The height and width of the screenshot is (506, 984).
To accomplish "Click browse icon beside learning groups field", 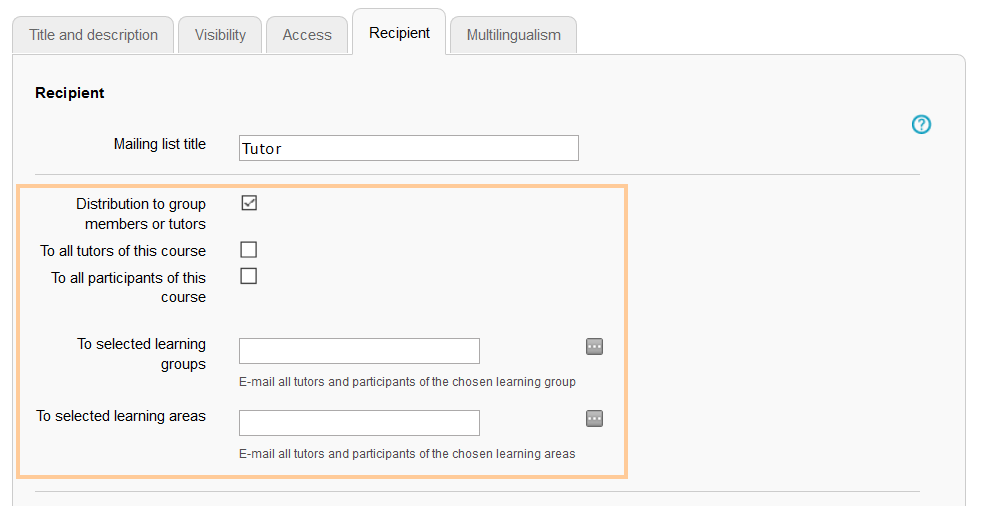I will coord(594,347).
